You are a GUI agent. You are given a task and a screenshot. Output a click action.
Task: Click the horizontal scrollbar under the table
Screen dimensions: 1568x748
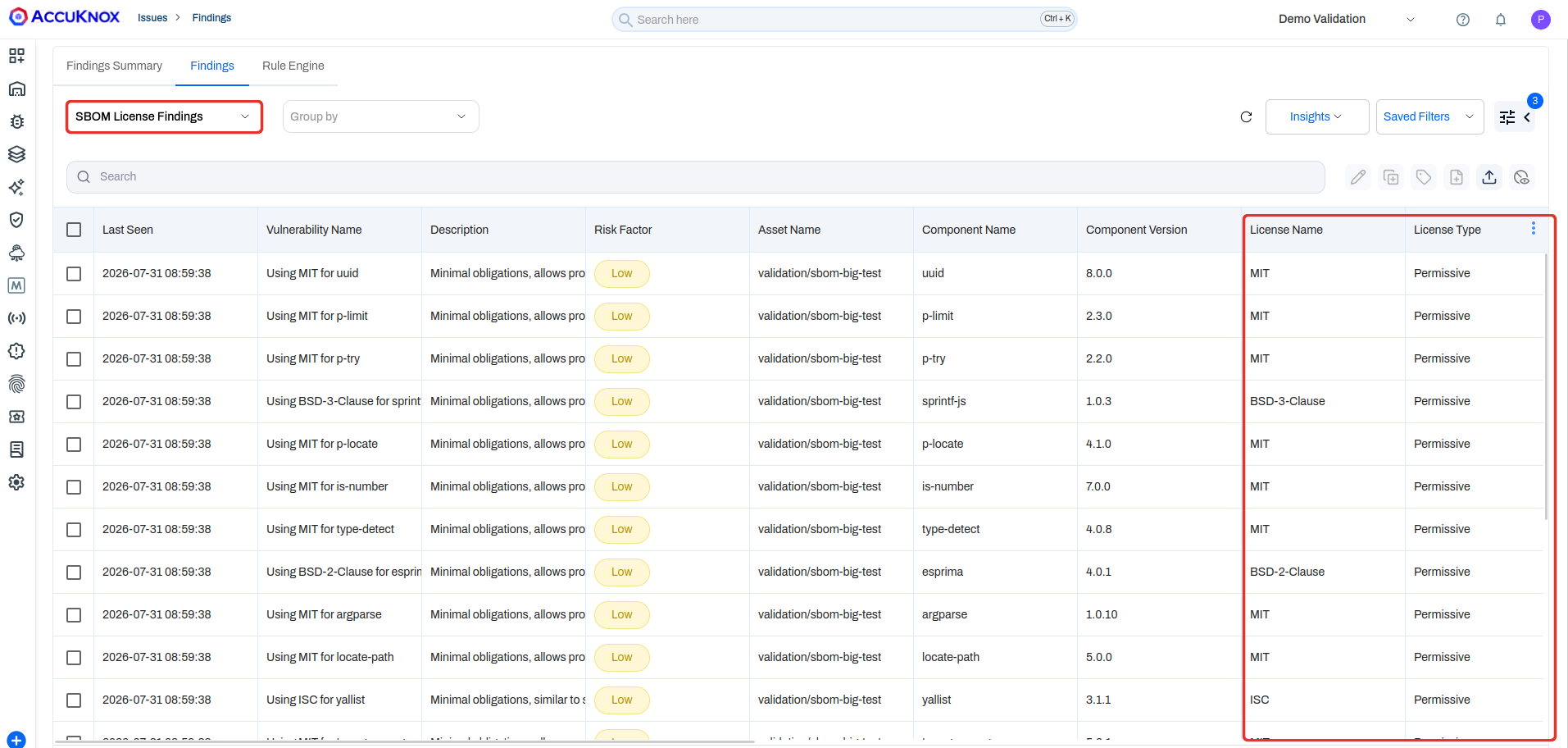point(404,741)
